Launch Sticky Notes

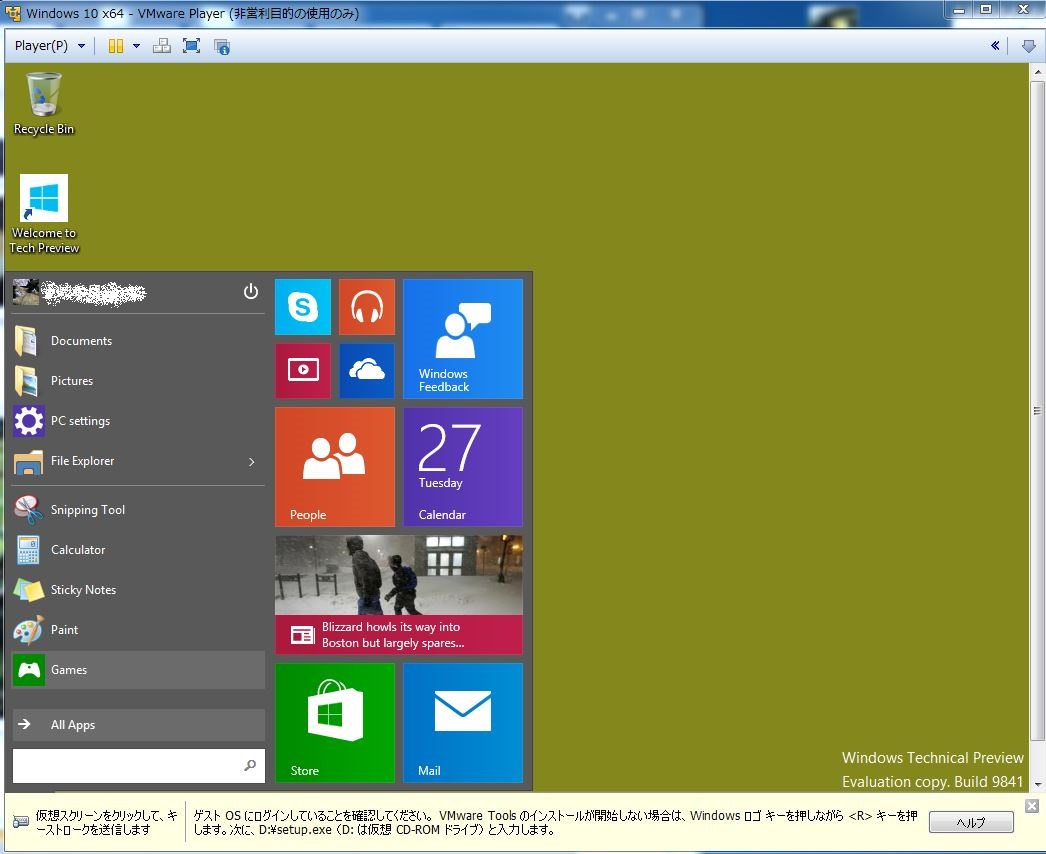139,590
